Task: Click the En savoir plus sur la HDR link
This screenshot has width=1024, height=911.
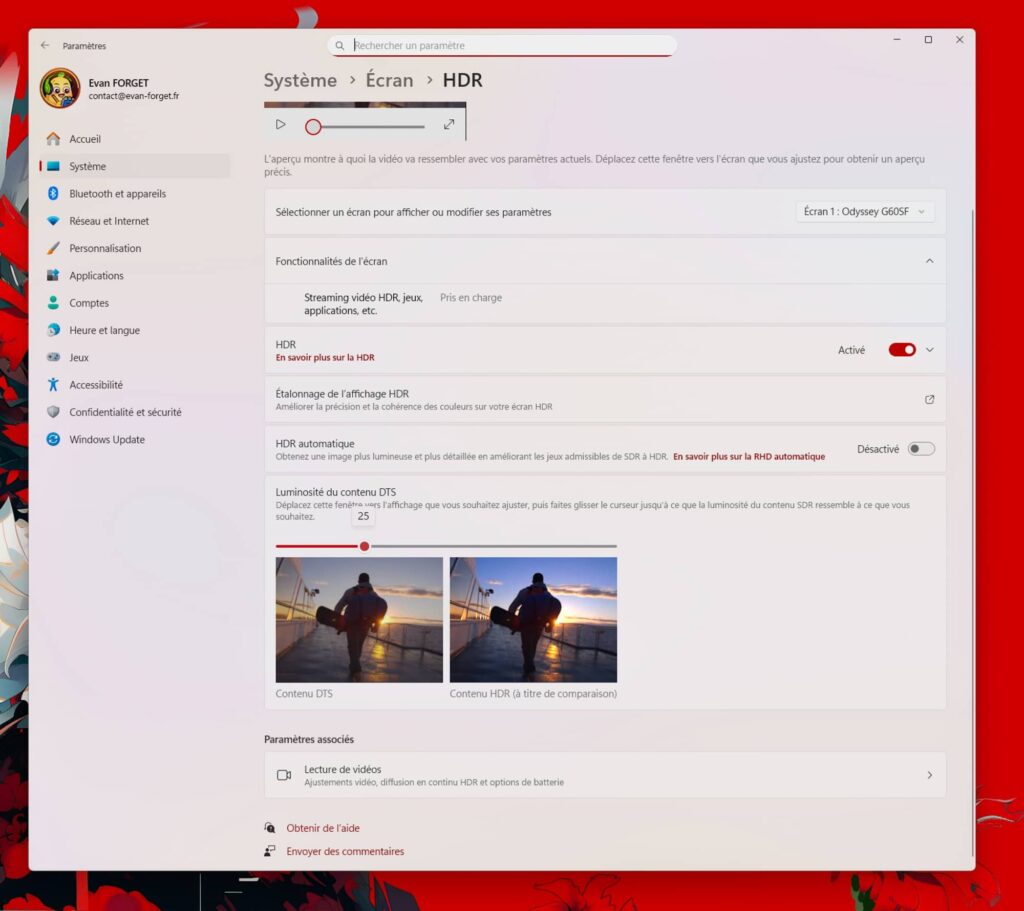Action: [325, 358]
